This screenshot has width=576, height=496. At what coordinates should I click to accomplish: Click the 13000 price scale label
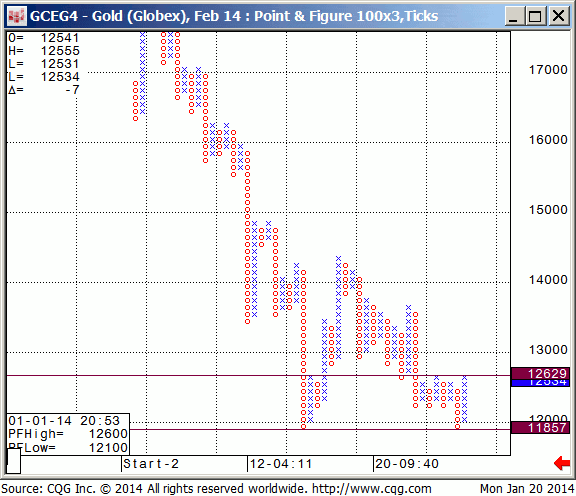tap(548, 350)
